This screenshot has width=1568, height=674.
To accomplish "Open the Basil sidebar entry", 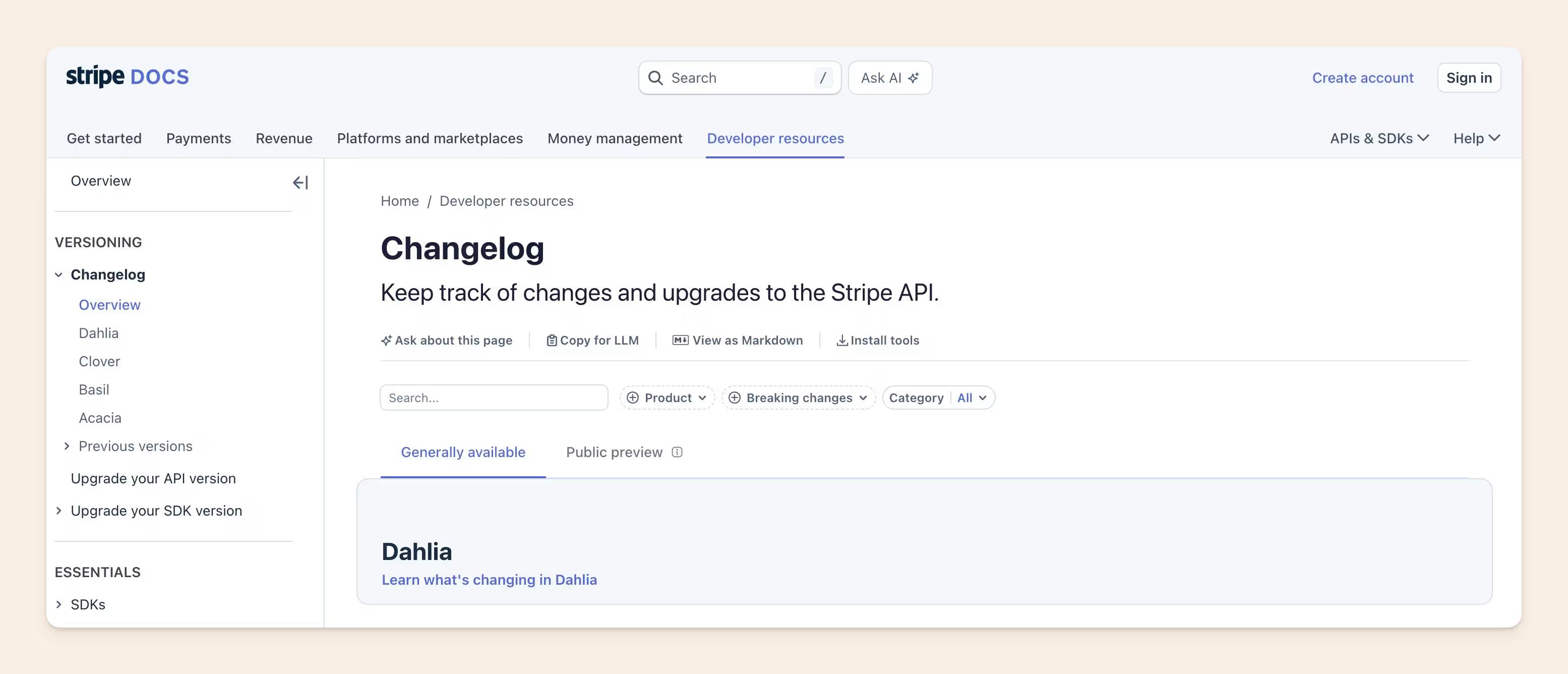I will click(x=94, y=389).
